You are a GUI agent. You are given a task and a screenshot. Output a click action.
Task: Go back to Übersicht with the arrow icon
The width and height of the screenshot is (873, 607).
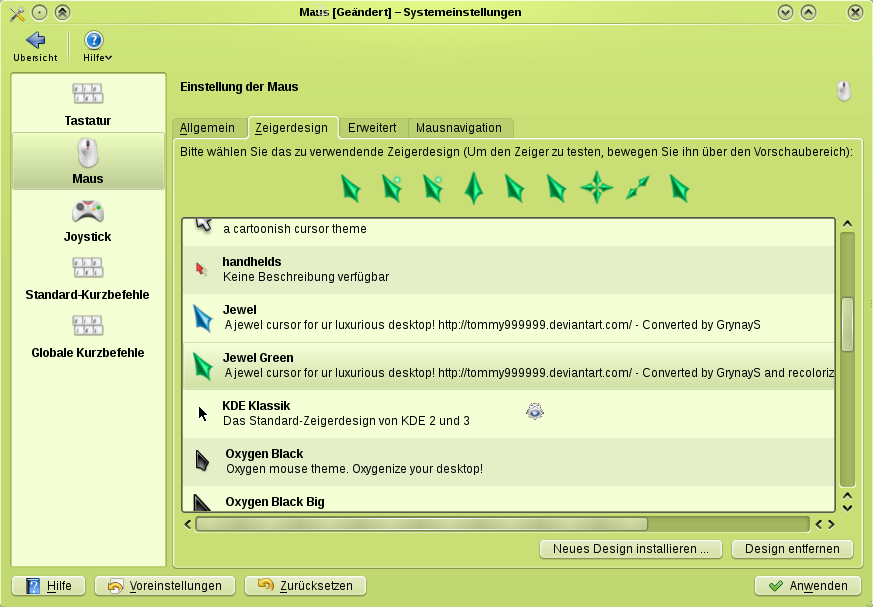click(35, 40)
